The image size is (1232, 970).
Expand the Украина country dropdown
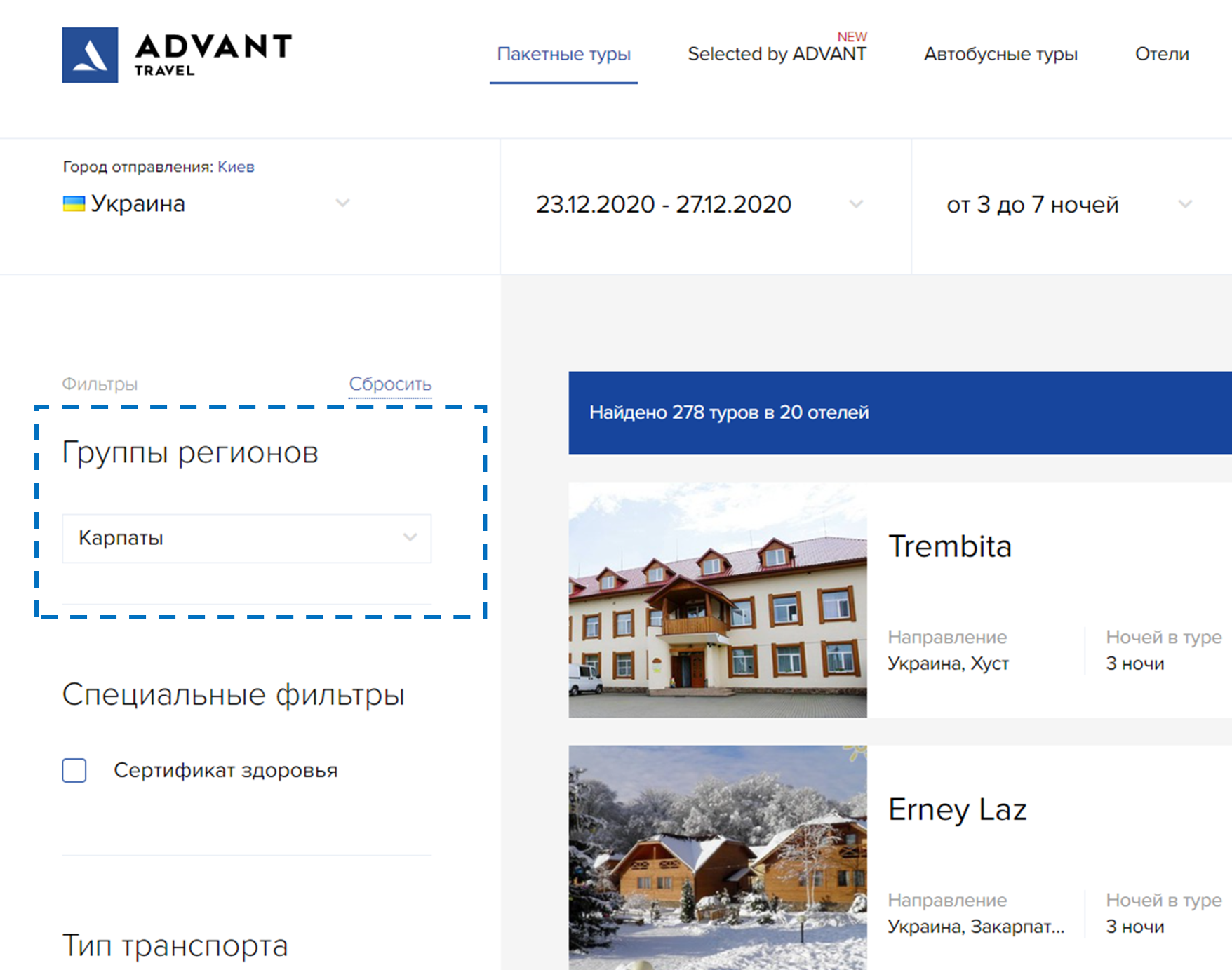(203, 204)
